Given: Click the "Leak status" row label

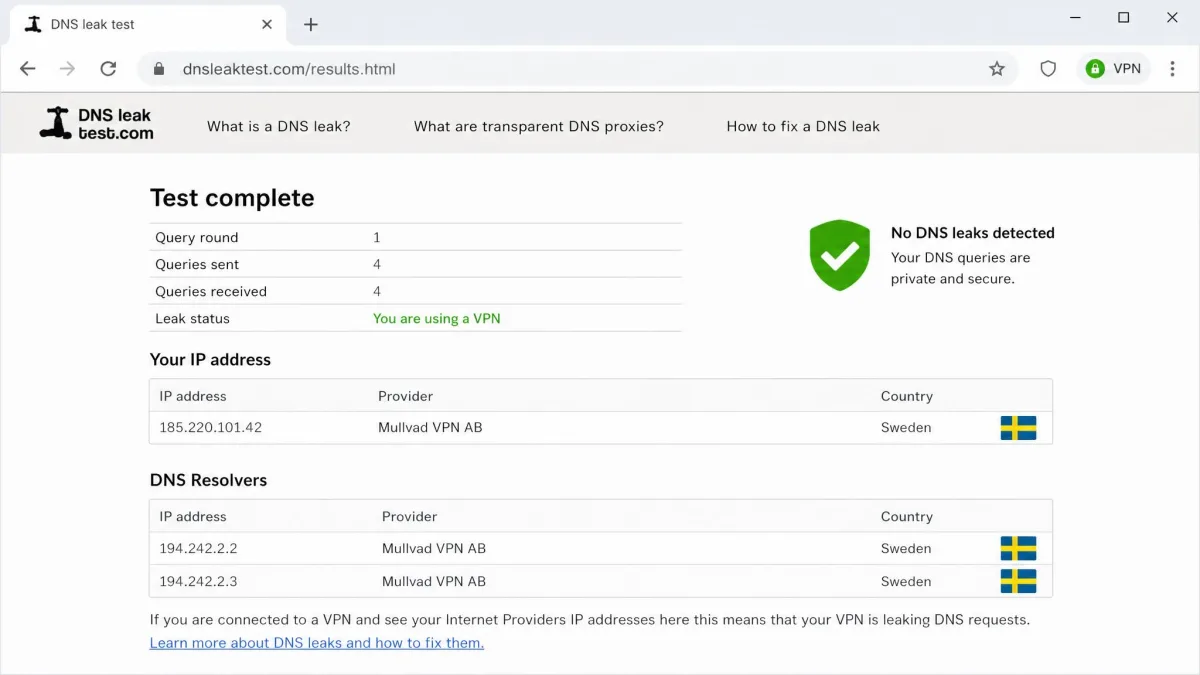Looking at the screenshot, I should click(192, 318).
